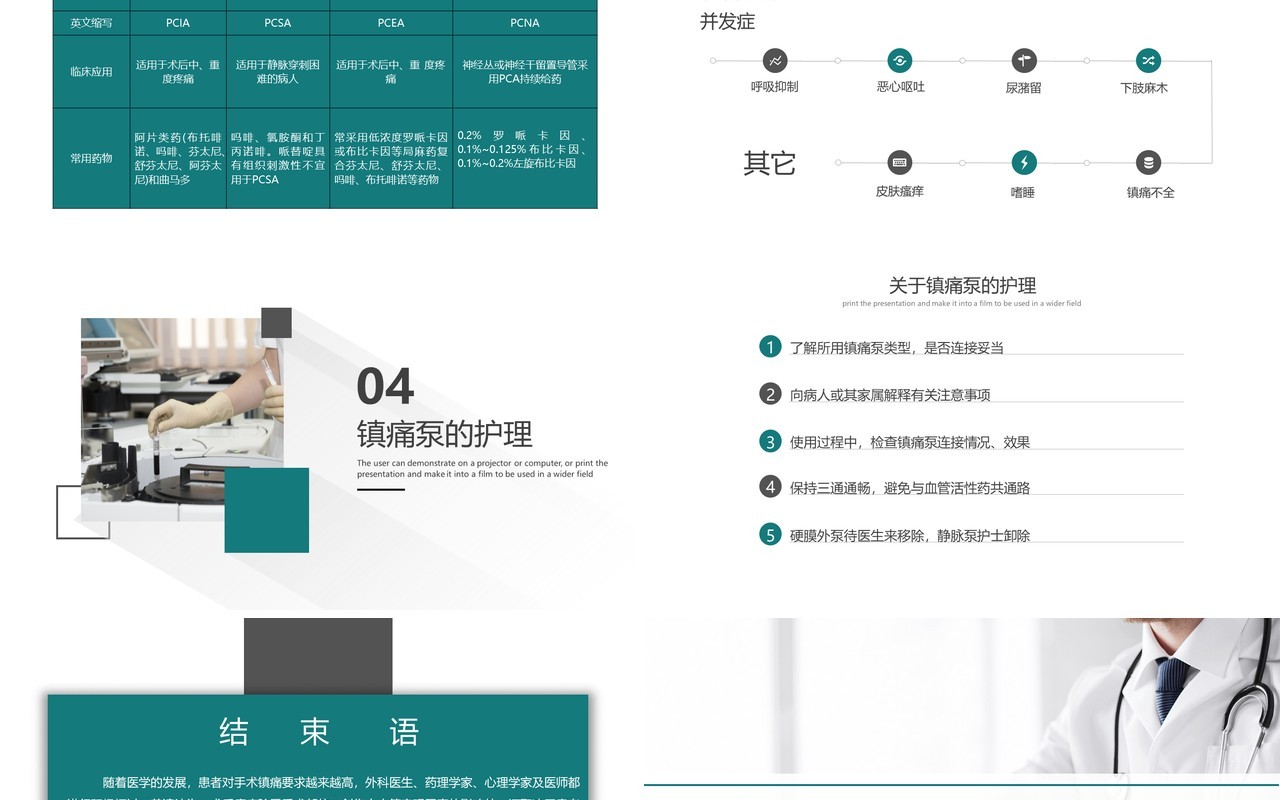Screen dimensions: 1280x800
Task: Click the 镇痛不全 database icon
Action: tap(1149, 162)
